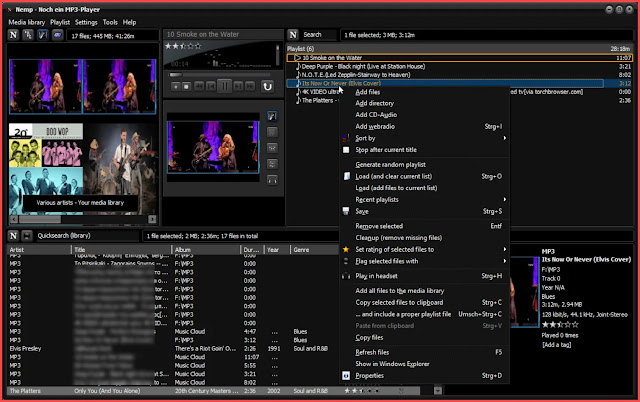Image resolution: width=640 pixels, height=402 pixels.
Task: Open the Help menu
Action: click(x=129, y=22)
